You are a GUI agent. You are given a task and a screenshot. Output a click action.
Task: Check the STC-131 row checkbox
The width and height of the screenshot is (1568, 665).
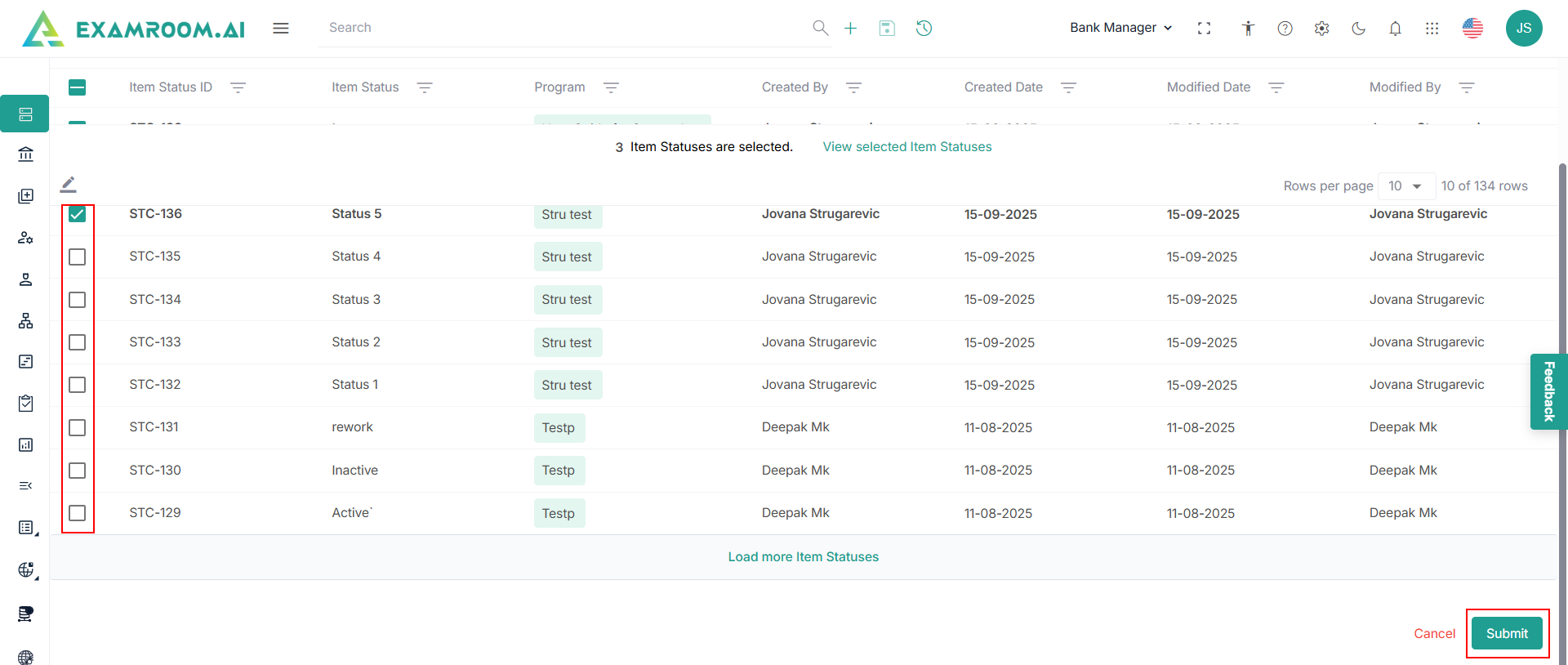click(78, 428)
